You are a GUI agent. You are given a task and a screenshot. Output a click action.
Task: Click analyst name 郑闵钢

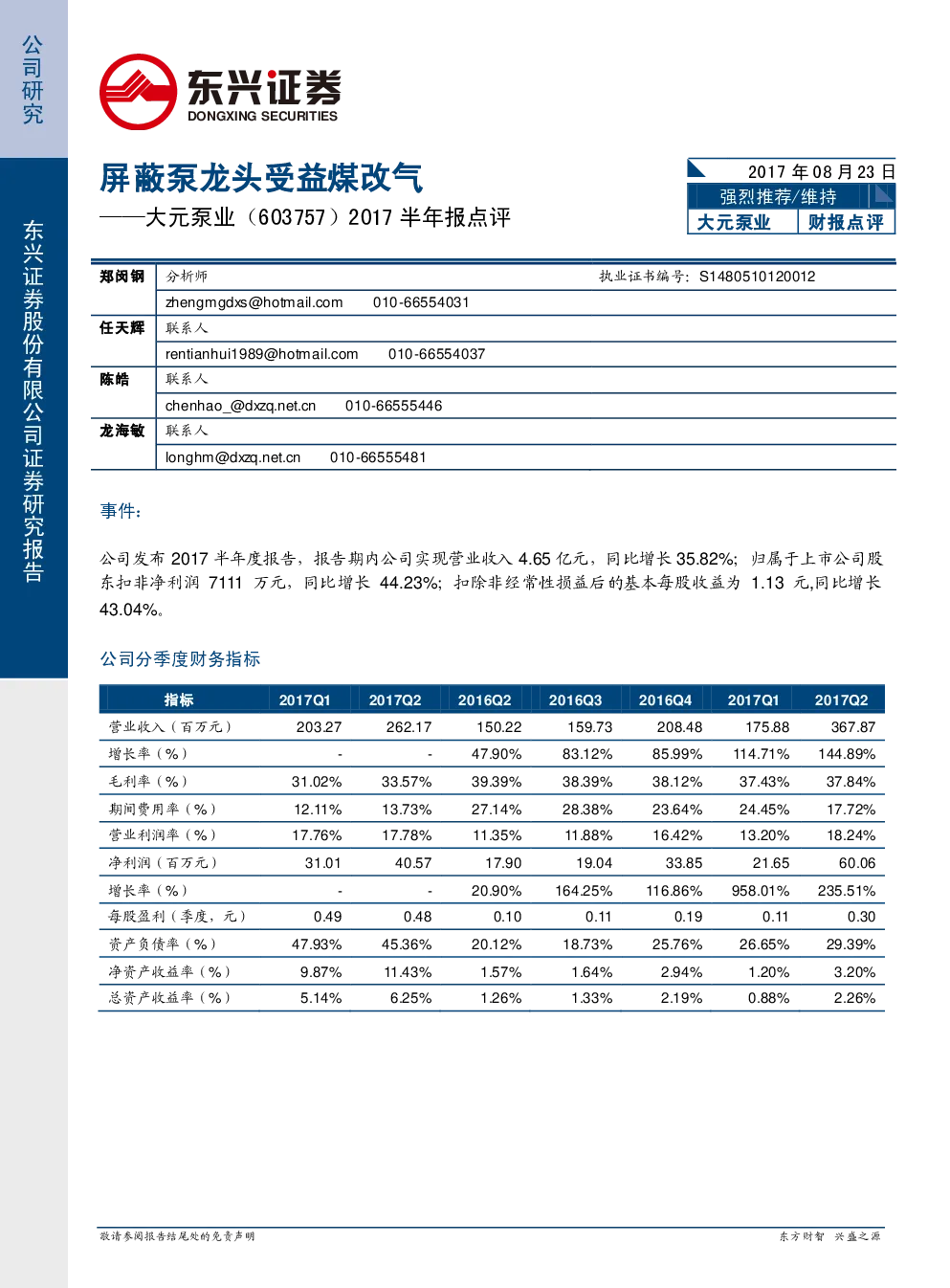(x=122, y=276)
